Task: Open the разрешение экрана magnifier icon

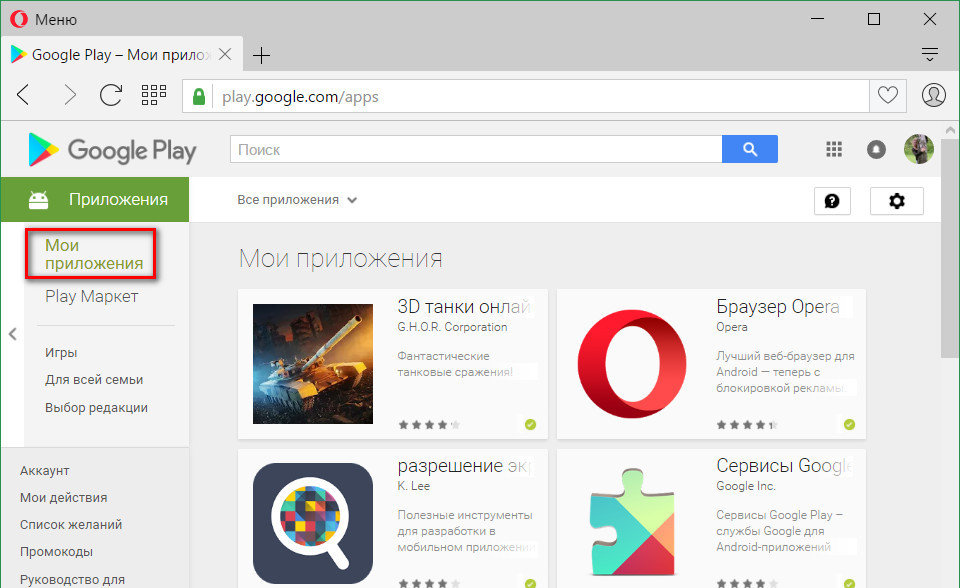Action: tap(313, 523)
